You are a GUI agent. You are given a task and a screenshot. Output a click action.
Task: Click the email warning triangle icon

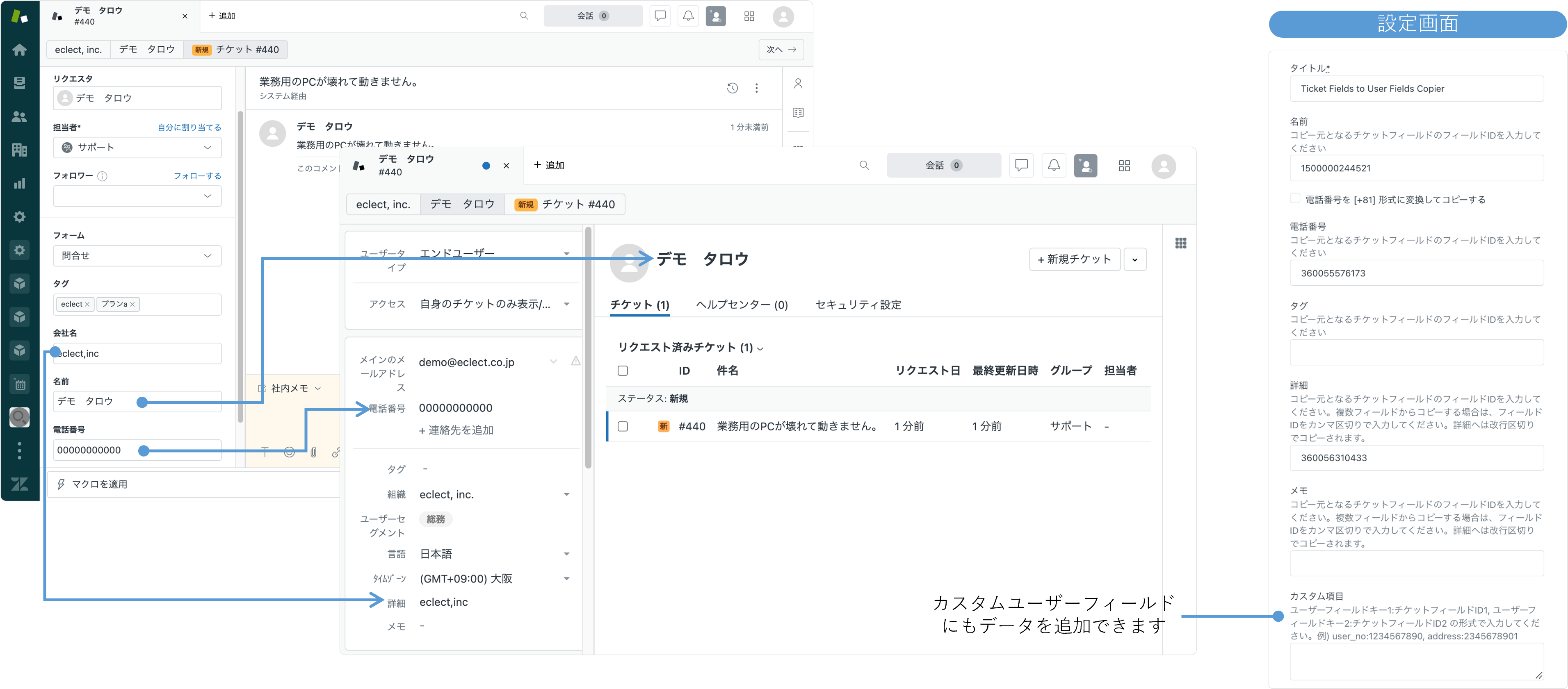coord(575,361)
